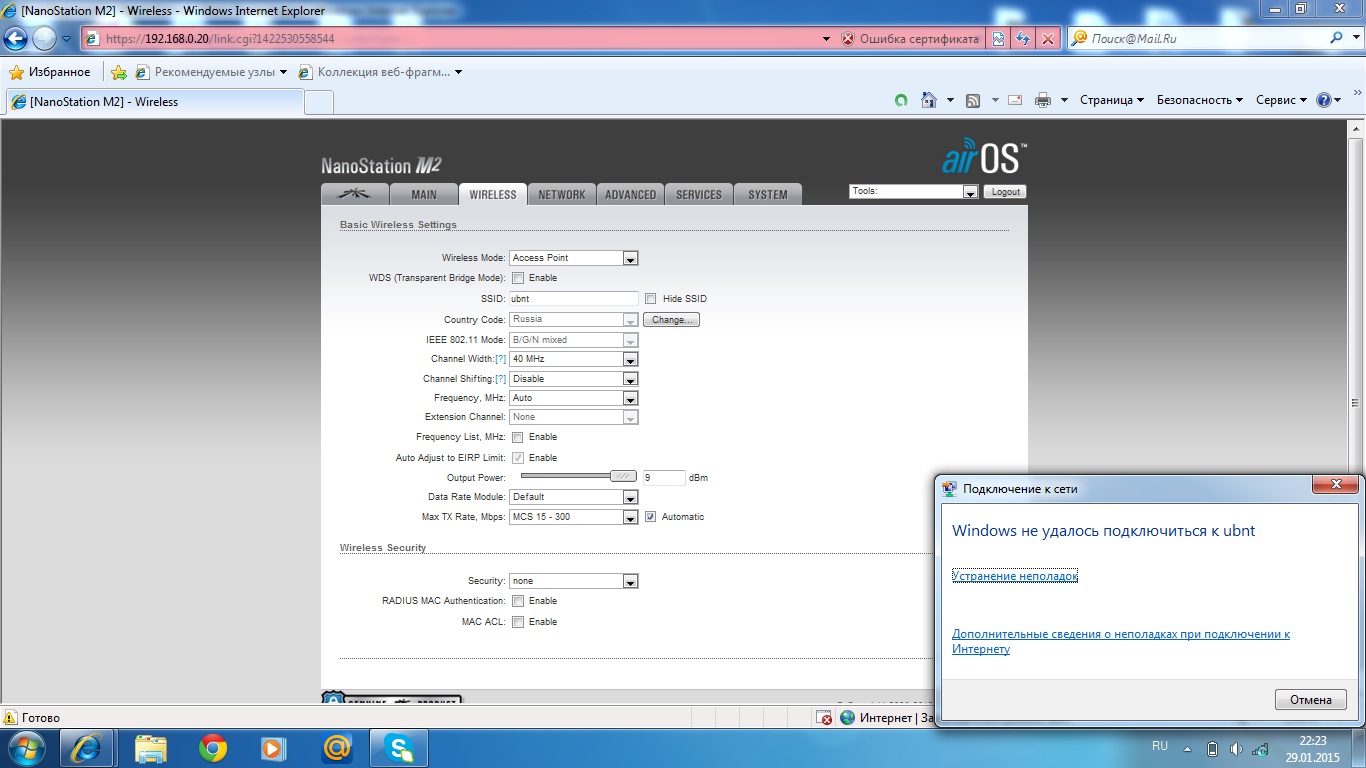Click the browser Back arrow button

tap(16, 39)
